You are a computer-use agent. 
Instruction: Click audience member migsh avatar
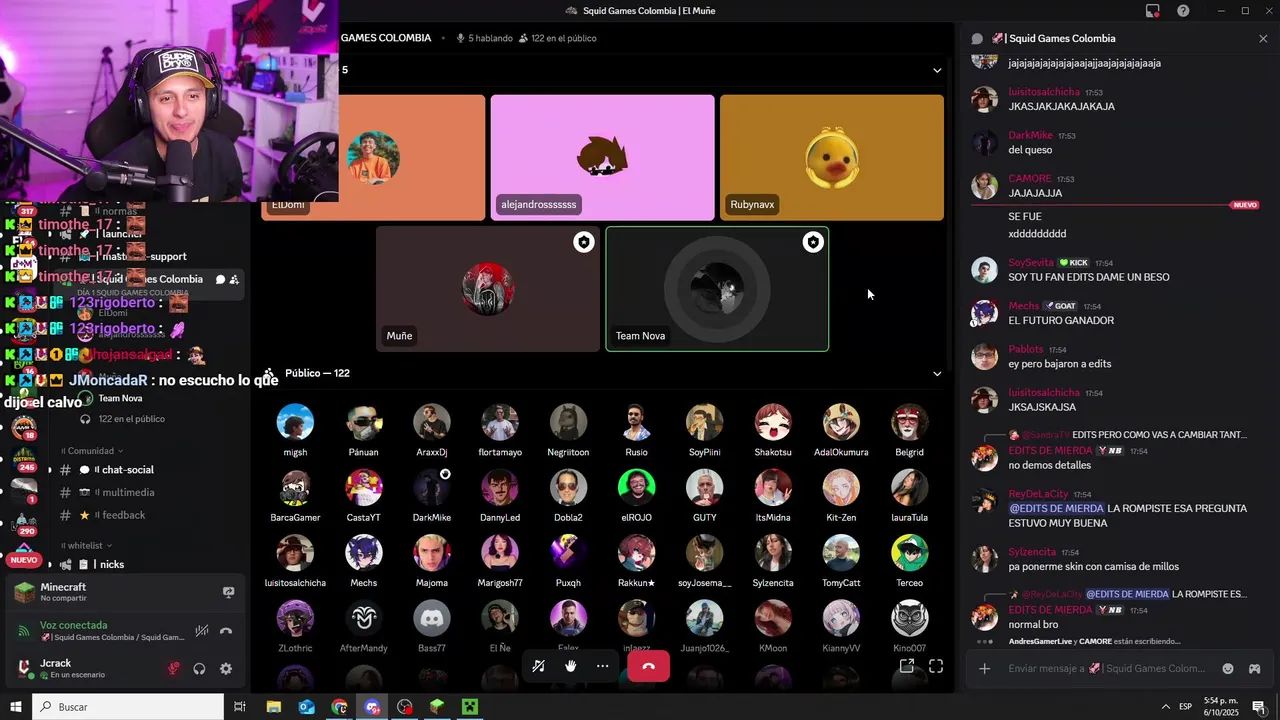coord(295,422)
